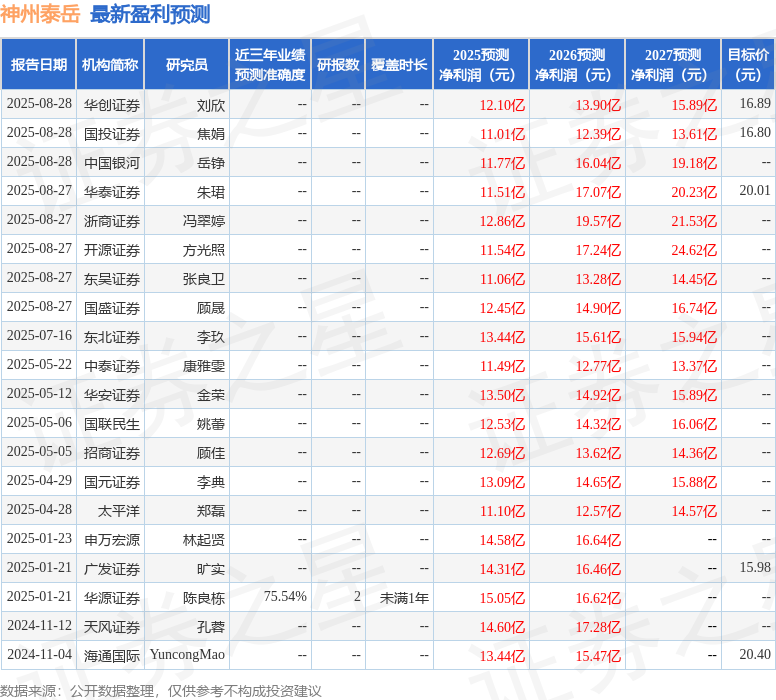The width and height of the screenshot is (776, 700).
Task: Click analyst name 康雅雯
Action: click(204, 366)
